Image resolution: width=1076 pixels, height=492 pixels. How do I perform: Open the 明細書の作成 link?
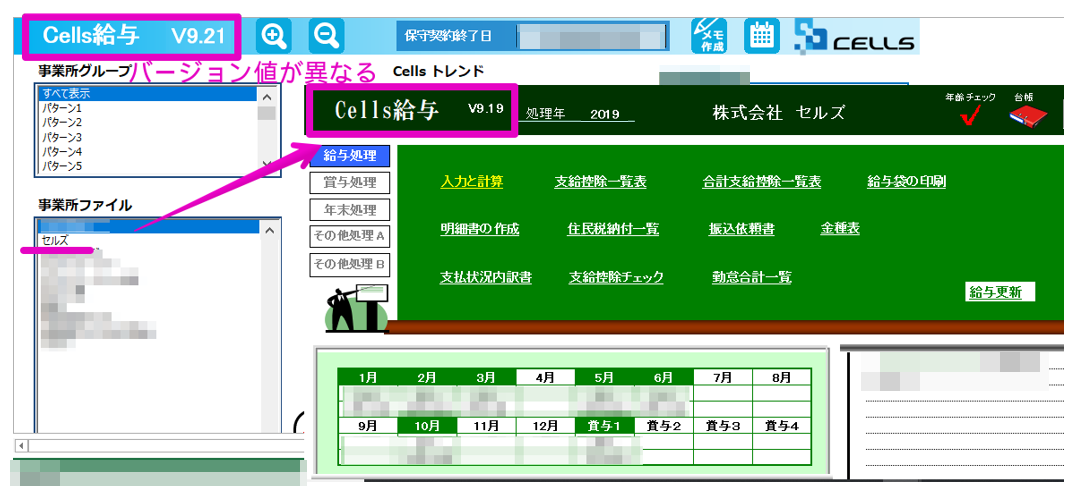pyautogui.click(x=480, y=229)
